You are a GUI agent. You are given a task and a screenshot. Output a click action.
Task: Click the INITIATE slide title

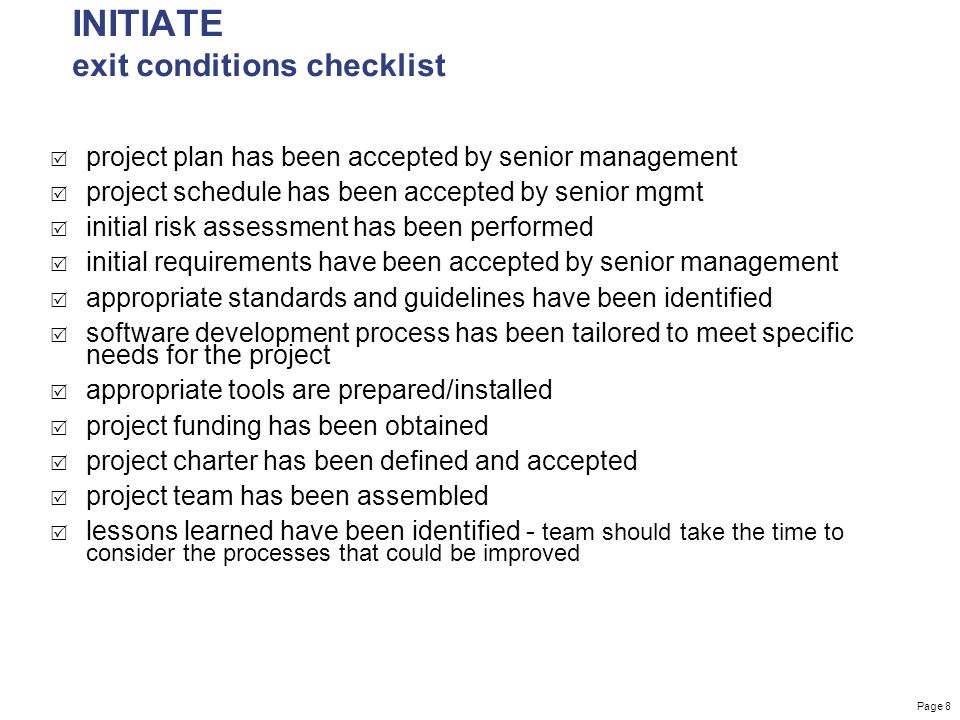pos(148,24)
